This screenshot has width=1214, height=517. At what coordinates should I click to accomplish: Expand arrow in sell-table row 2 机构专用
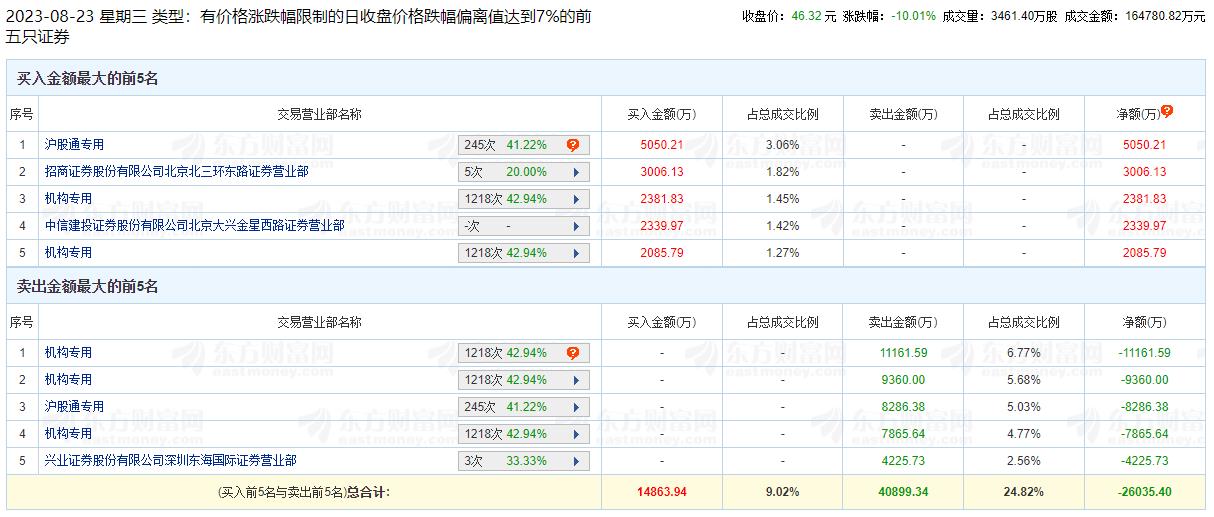(x=576, y=380)
